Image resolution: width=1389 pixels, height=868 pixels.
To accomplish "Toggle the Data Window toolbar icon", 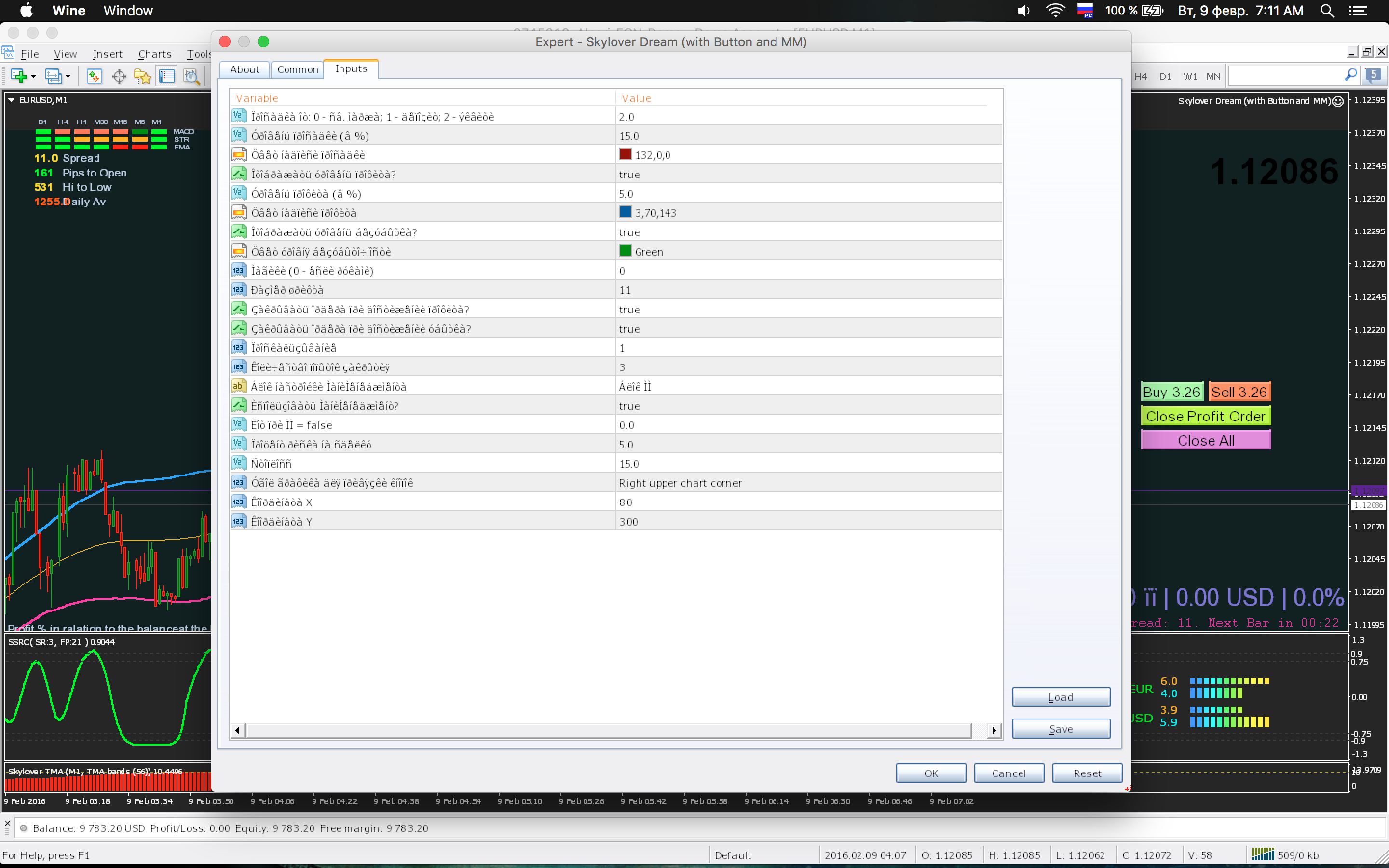I will (x=119, y=76).
